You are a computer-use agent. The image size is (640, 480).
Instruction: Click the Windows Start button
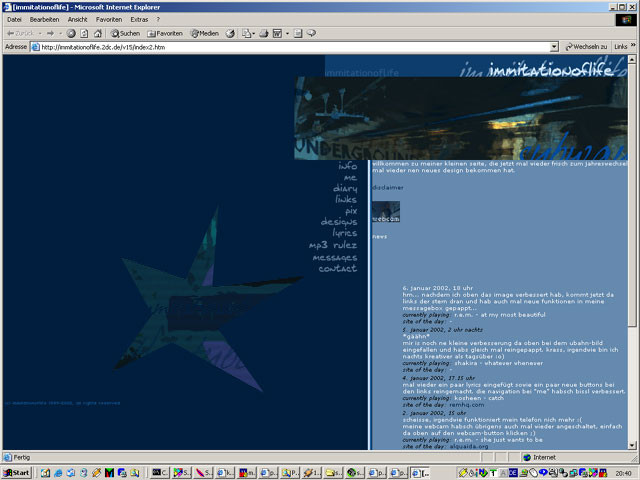pyautogui.click(x=17, y=473)
